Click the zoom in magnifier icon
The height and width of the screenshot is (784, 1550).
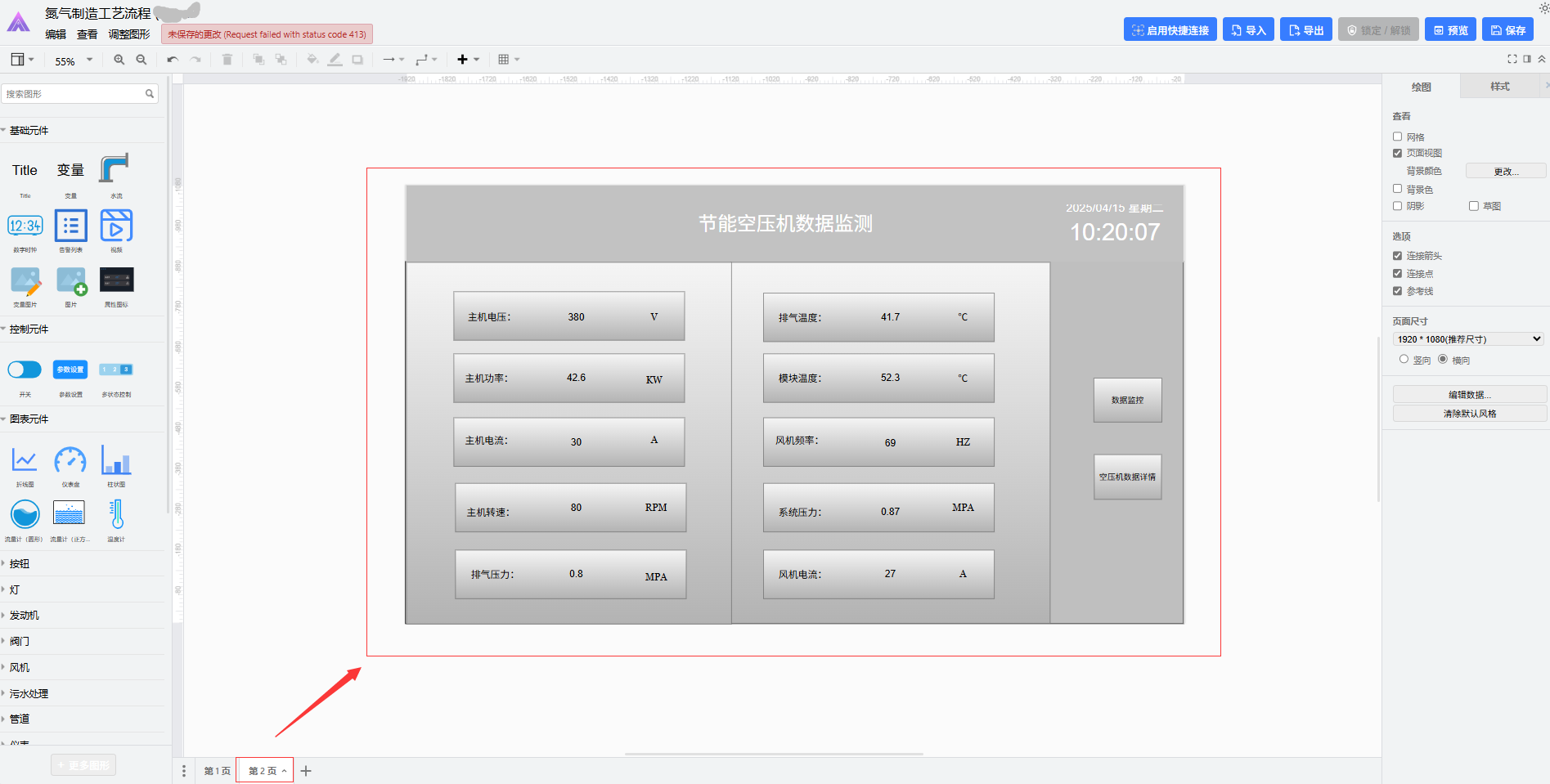pyautogui.click(x=119, y=60)
